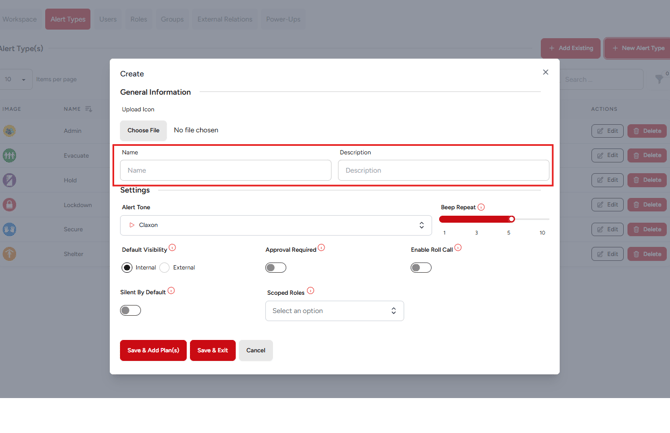Play the Claxon alert tone preview icon
Screen dimensions: 670x433
click(131, 225)
